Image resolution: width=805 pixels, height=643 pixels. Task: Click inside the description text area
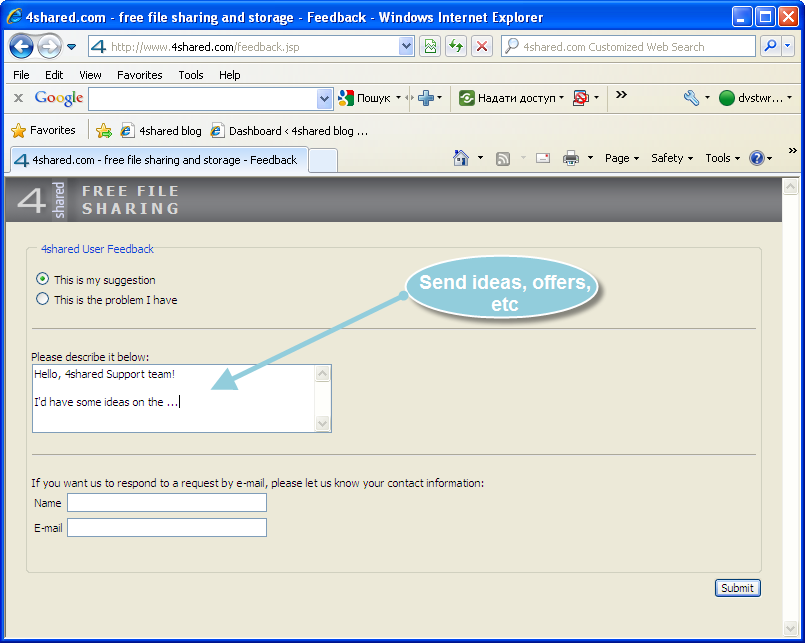coord(174,399)
